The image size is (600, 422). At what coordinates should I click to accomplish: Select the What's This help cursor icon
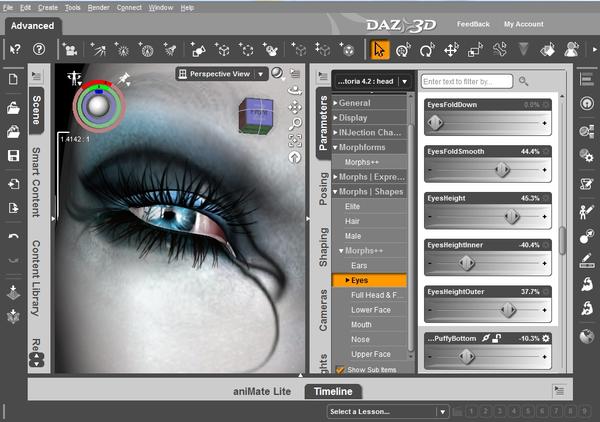click(15, 49)
